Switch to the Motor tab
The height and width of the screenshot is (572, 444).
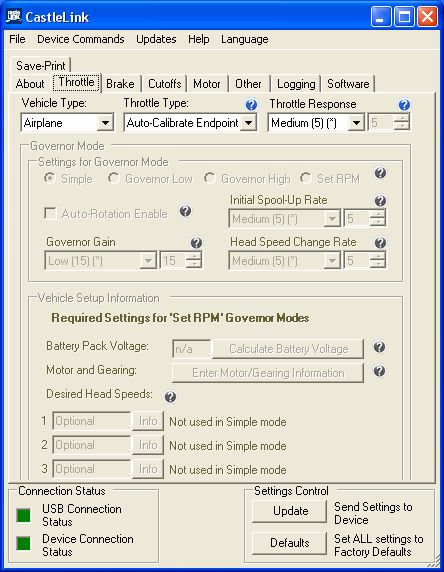(206, 84)
